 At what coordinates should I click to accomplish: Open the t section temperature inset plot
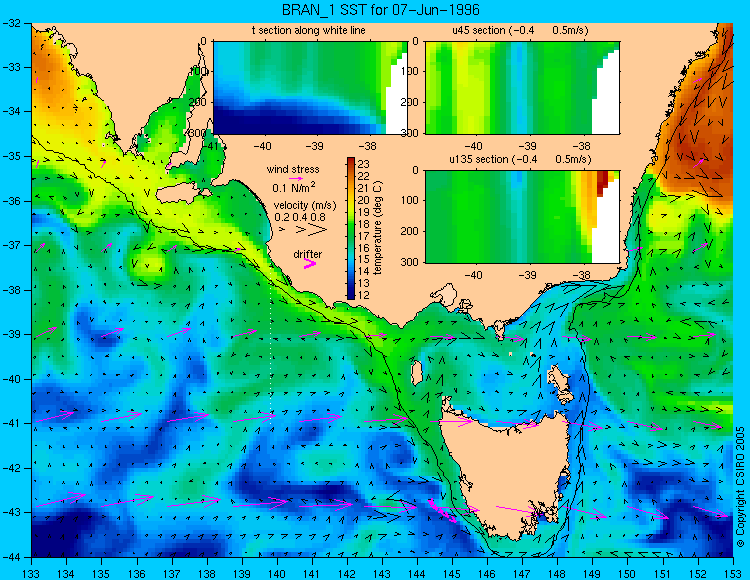tap(310, 88)
